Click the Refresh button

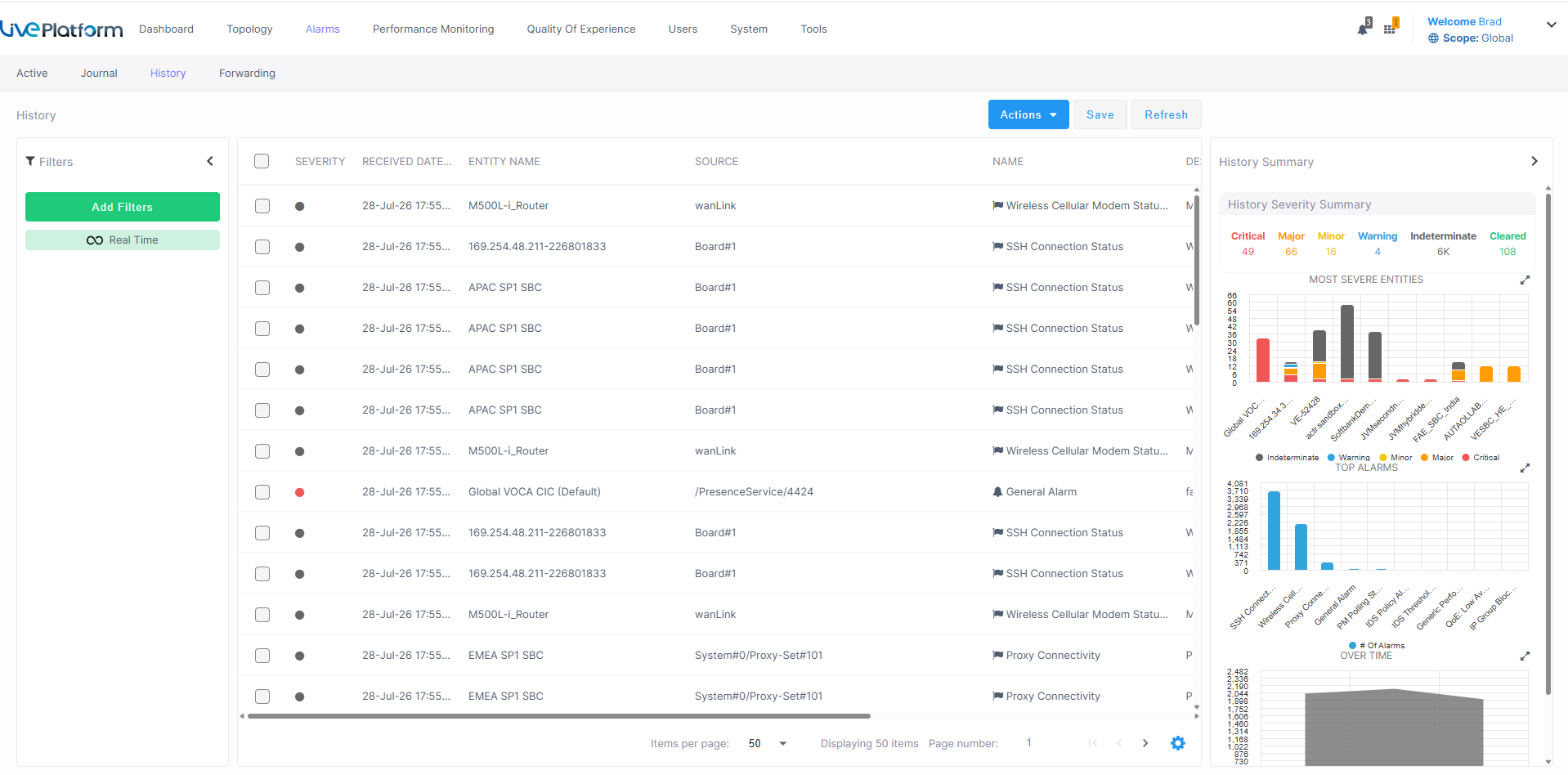click(1166, 114)
